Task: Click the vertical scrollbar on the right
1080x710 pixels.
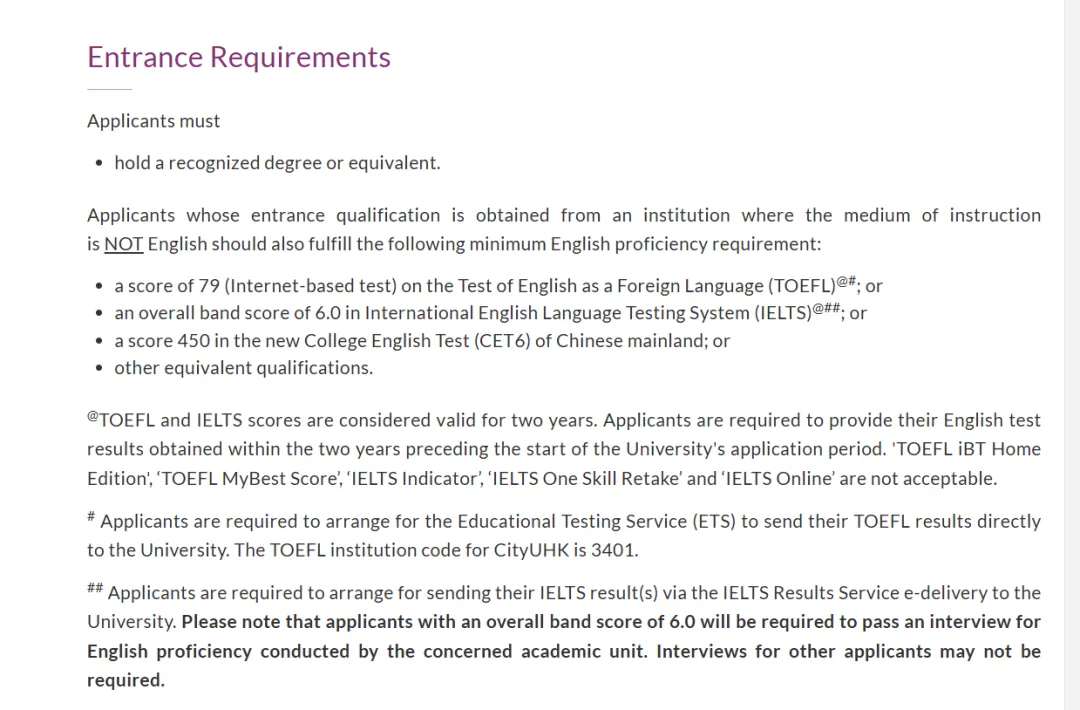Action: tap(1071, 355)
